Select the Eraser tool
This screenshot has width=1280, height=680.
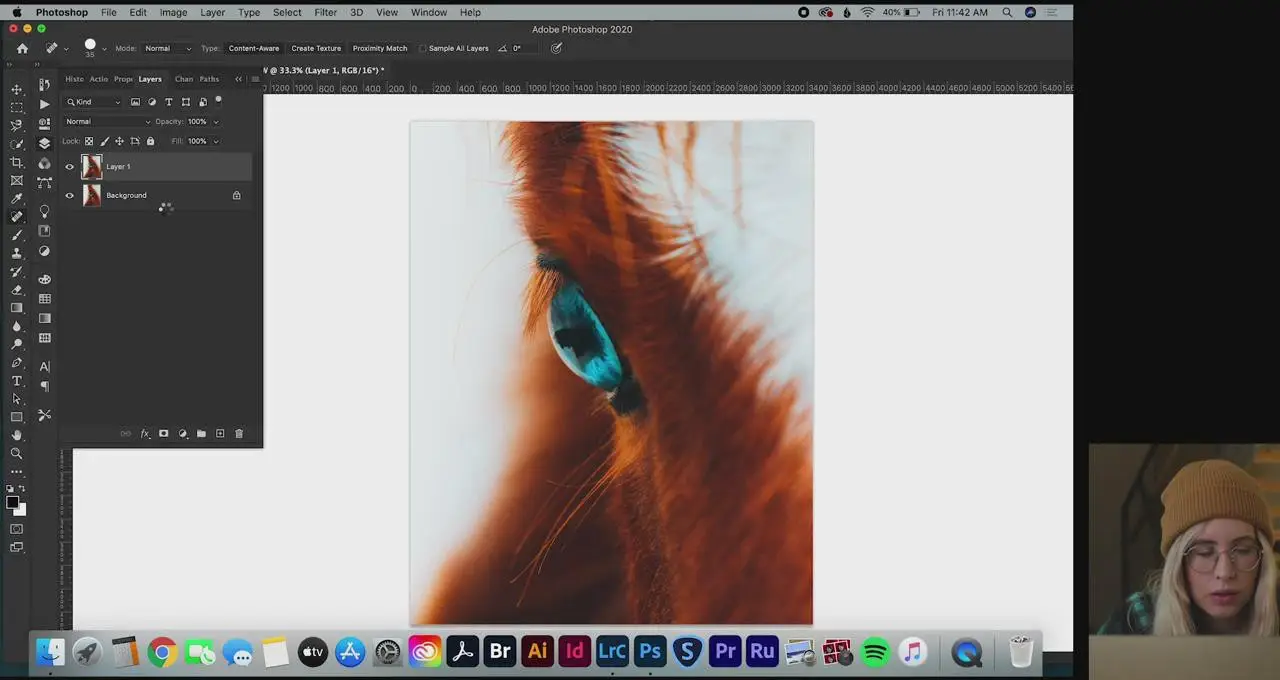[16, 290]
